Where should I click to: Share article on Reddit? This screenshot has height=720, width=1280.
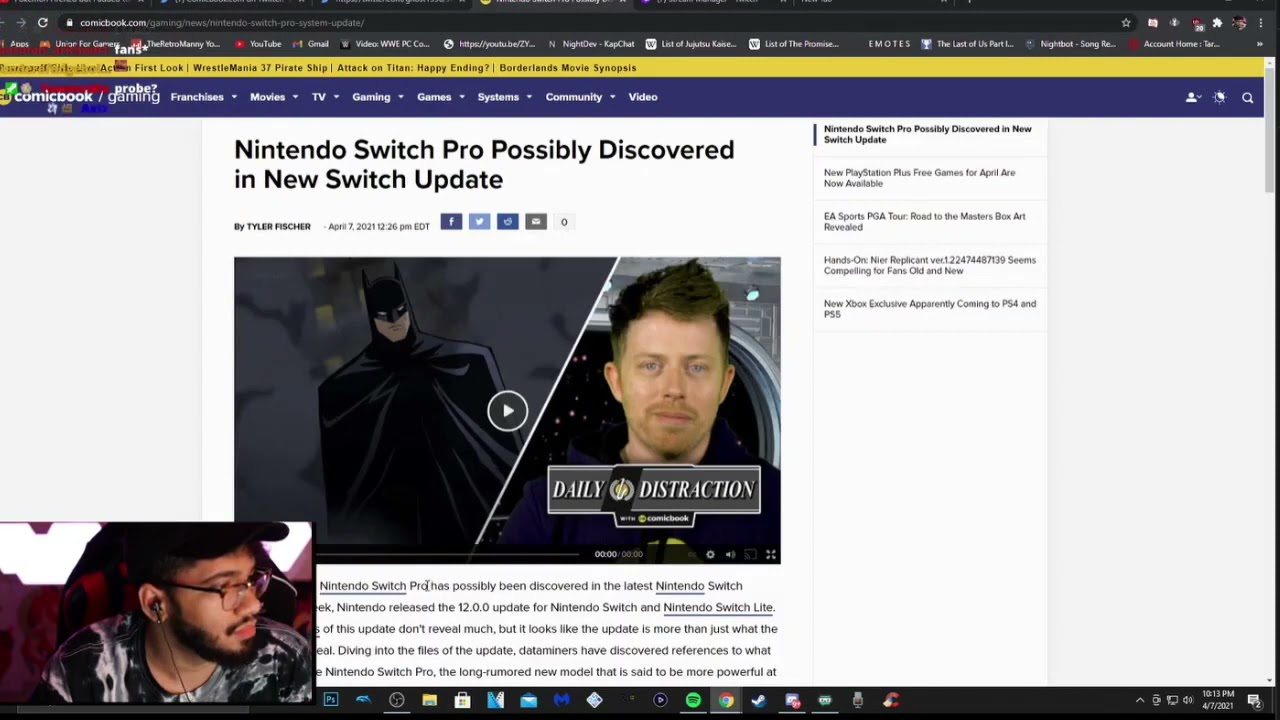(507, 221)
